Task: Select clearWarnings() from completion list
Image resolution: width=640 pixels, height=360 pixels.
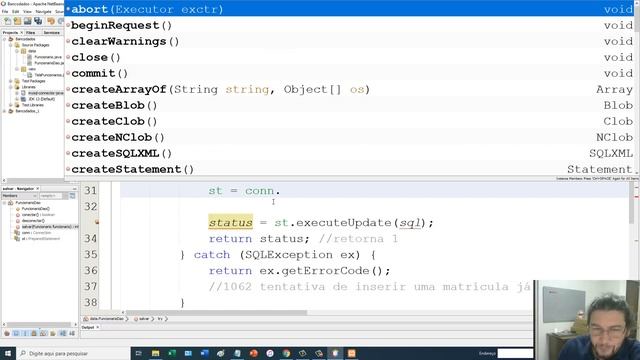Action: [349, 41]
